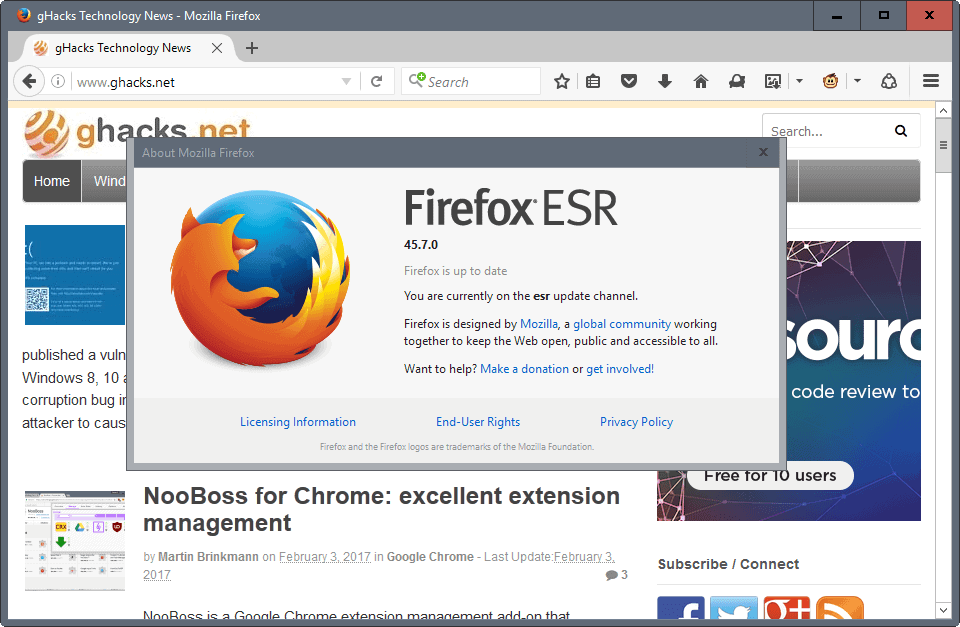This screenshot has width=960, height=627.
Task: Select the gHacks Technology News tab
Action: [122, 48]
